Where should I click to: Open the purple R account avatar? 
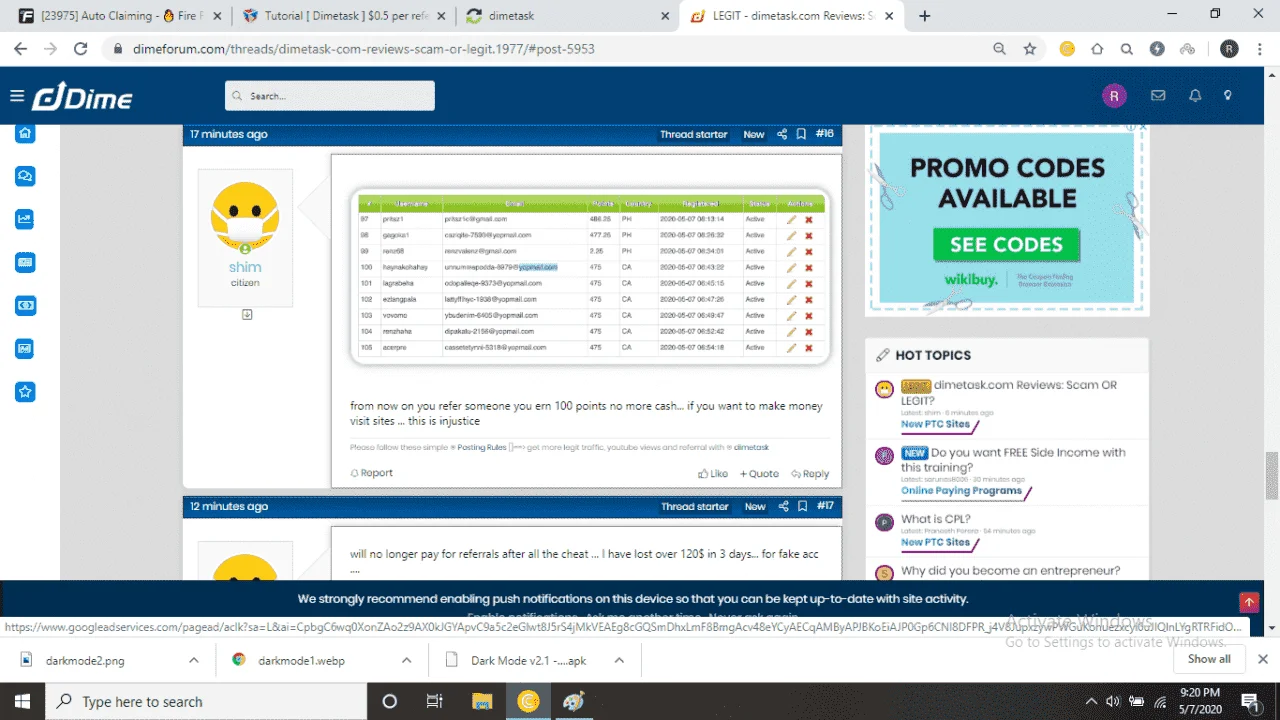pyautogui.click(x=1114, y=96)
